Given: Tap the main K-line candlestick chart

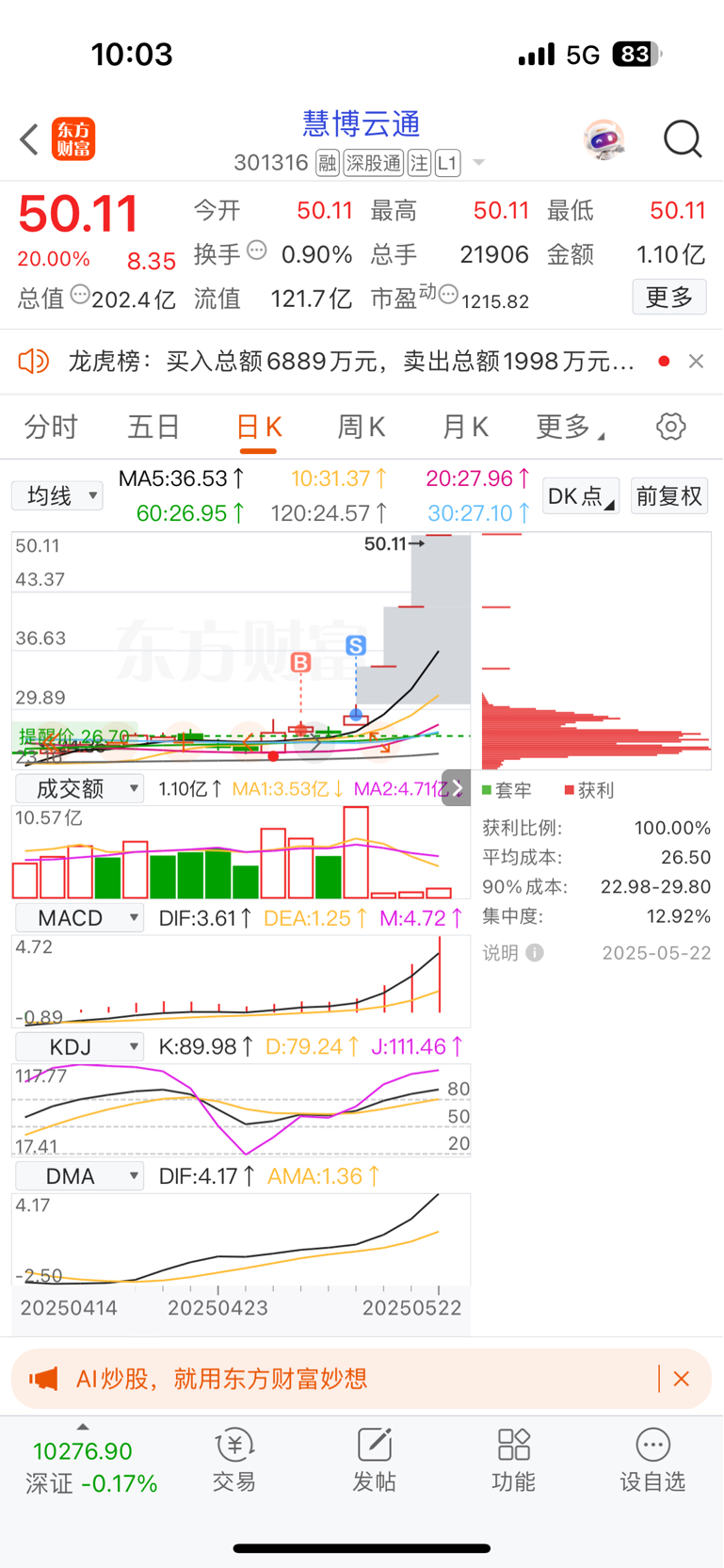Looking at the screenshot, I should [x=241, y=651].
